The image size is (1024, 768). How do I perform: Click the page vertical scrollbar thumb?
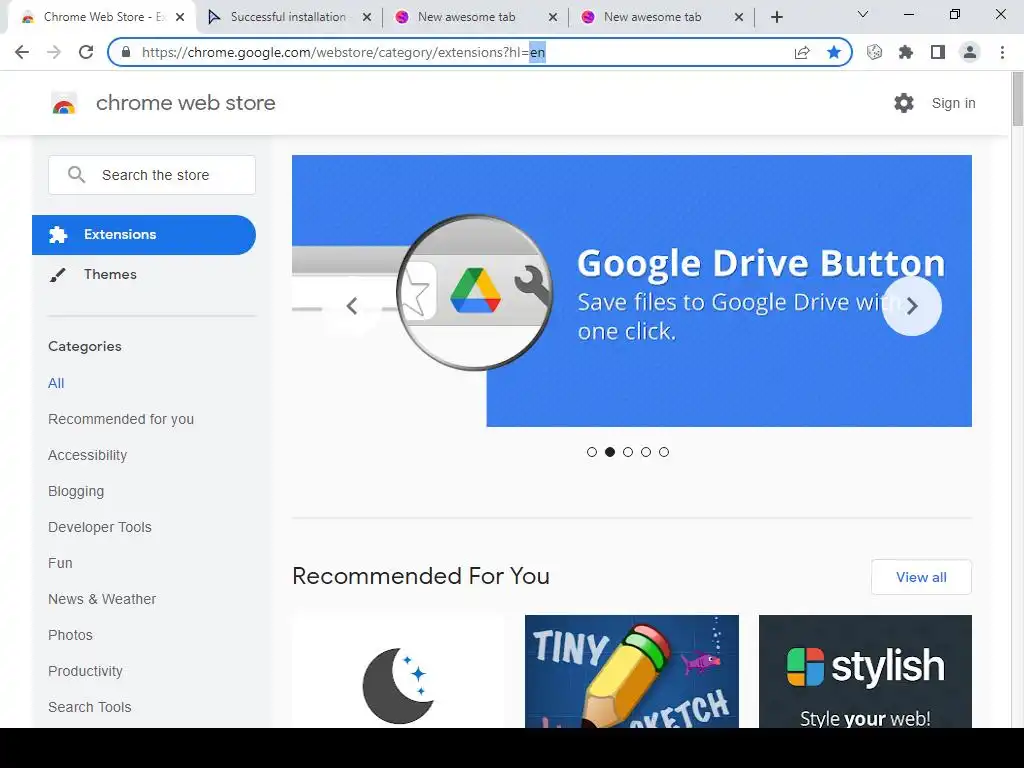click(1017, 99)
